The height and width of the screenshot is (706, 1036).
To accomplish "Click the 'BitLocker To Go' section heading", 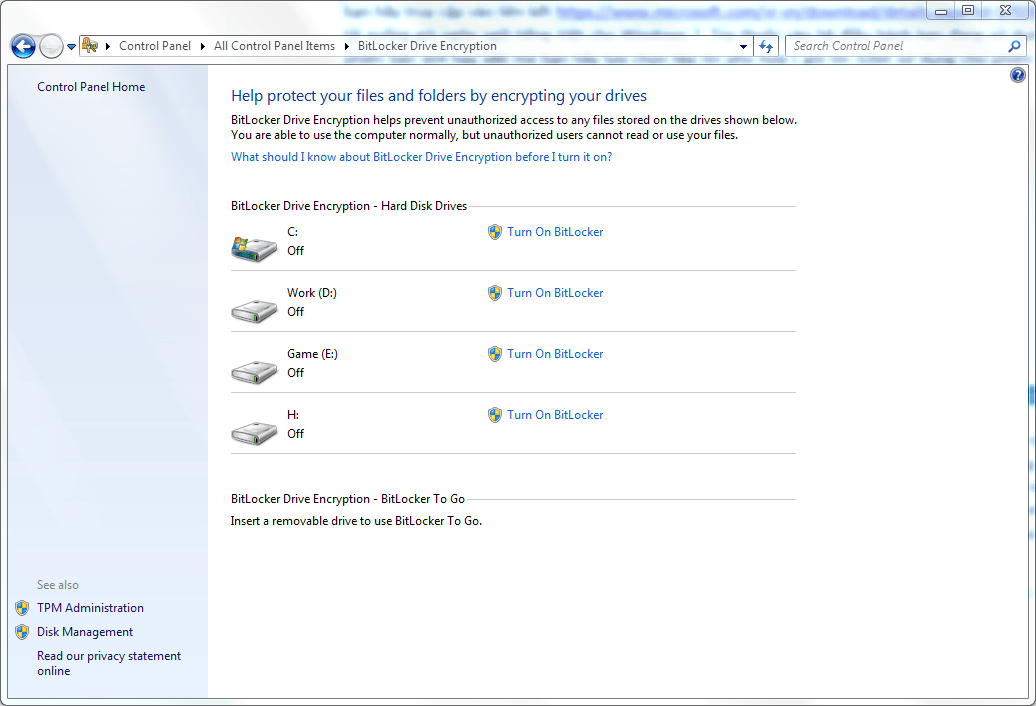I will pyautogui.click(x=348, y=499).
